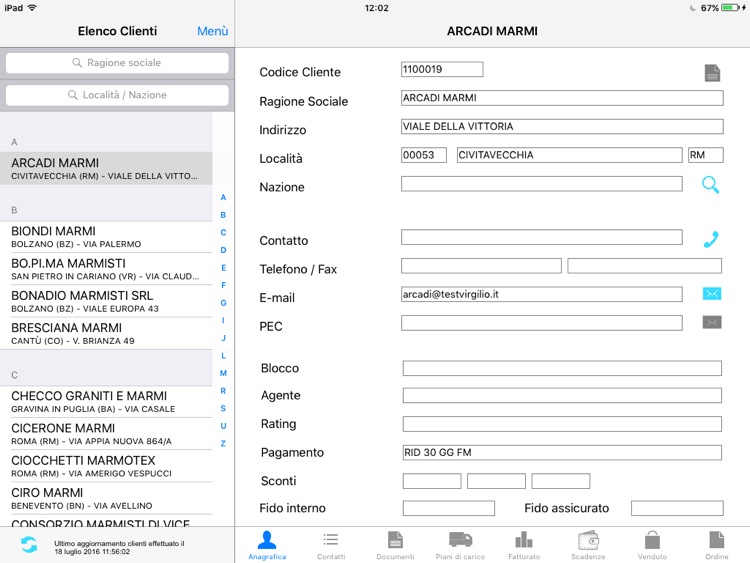Tap the phone icon next to Contatto
This screenshot has height=563, width=750.
711,239
